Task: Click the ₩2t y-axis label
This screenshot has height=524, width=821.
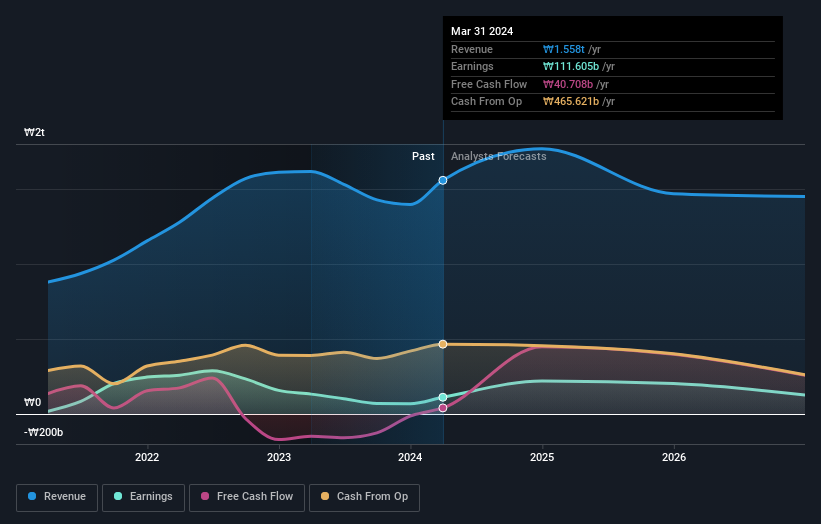Action: coord(35,132)
